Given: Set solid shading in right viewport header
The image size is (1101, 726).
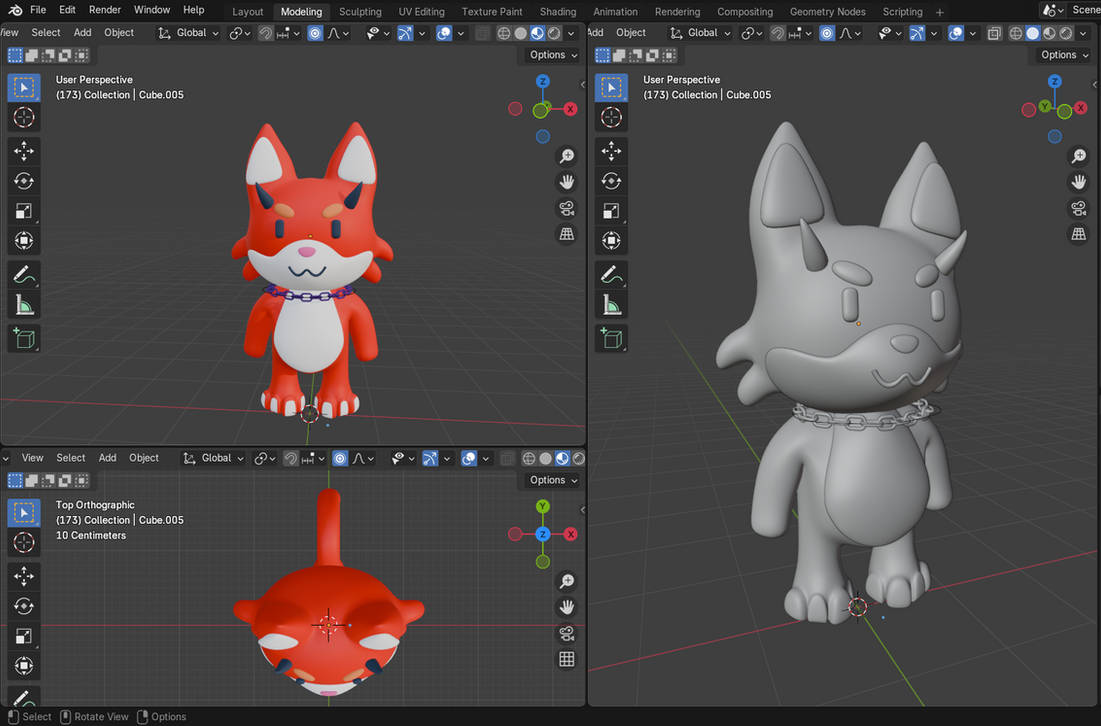Looking at the screenshot, I should (x=1032, y=33).
